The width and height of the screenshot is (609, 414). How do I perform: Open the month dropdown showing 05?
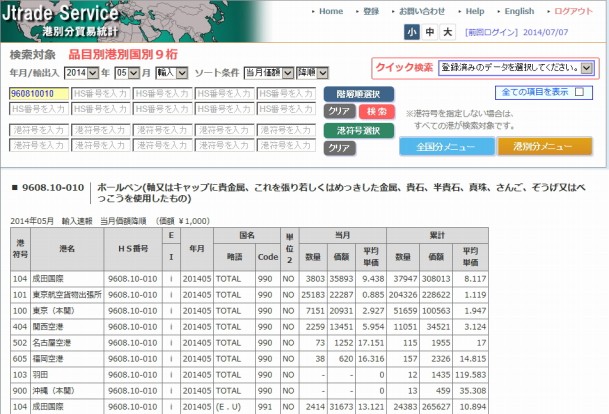coord(125,73)
